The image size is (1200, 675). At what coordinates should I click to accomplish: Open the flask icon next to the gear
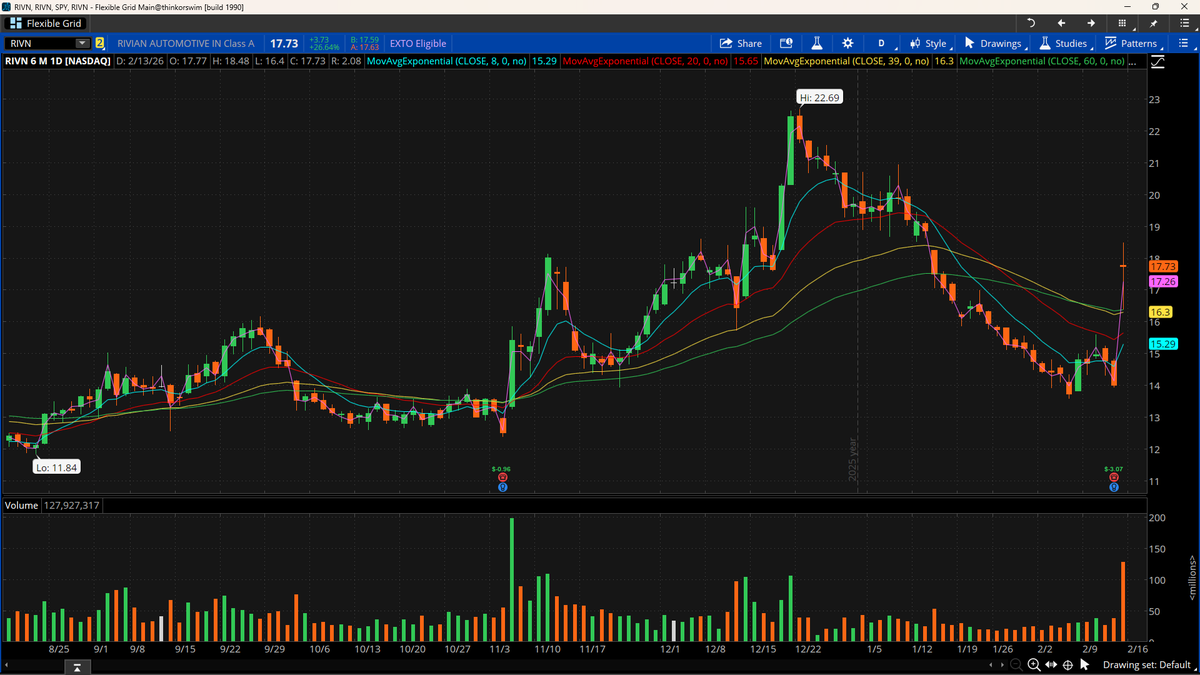click(x=816, y=43)
